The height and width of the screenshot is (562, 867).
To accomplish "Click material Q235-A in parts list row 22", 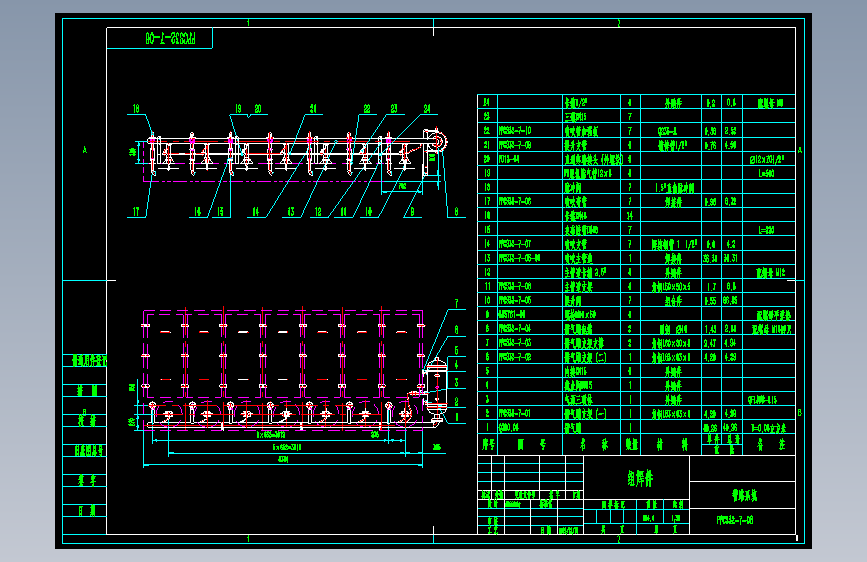I will click(x=667, y=131).
